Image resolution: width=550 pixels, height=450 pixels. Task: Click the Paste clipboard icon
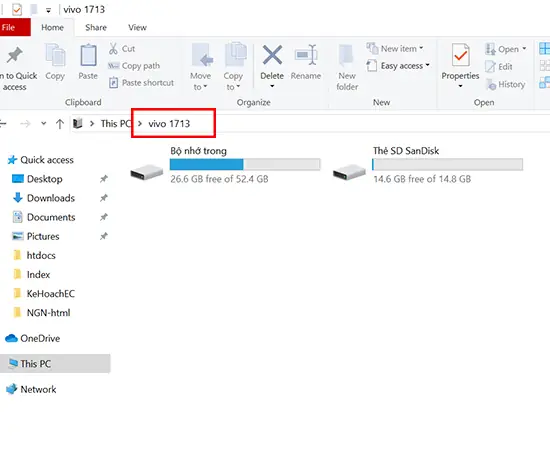pyautogui.click(x=88, y=55)
